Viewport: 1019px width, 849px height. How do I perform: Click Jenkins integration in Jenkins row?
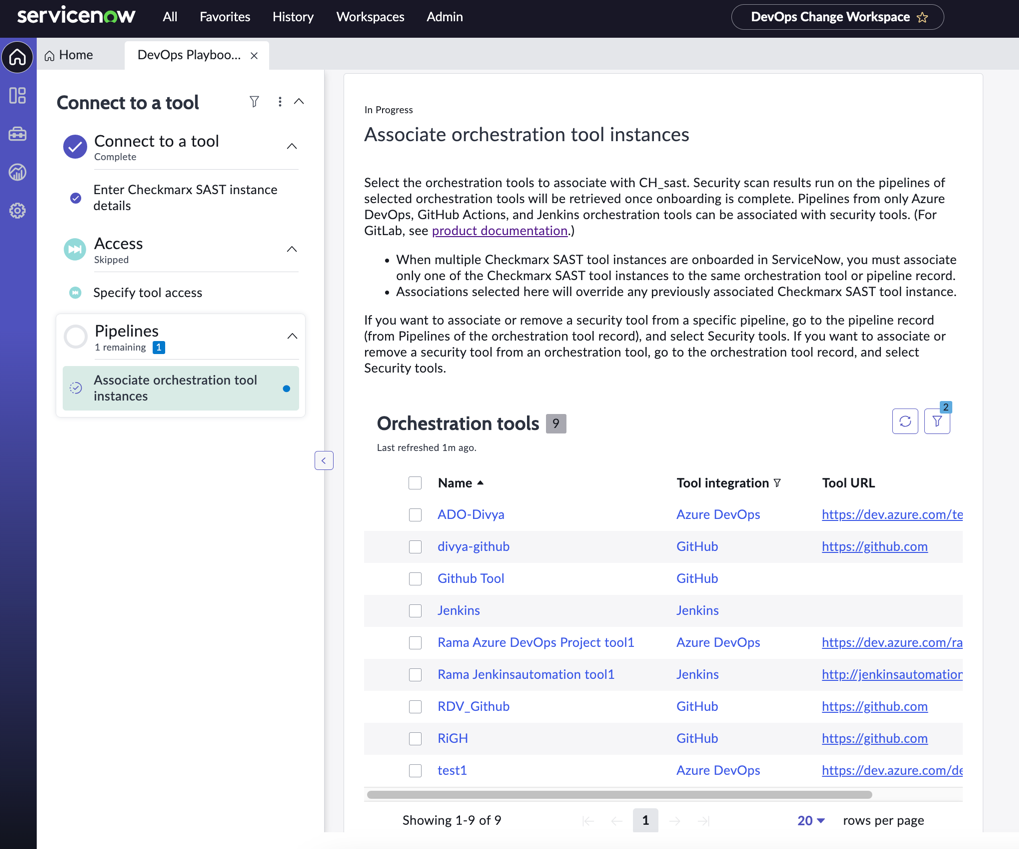[697, 610]
